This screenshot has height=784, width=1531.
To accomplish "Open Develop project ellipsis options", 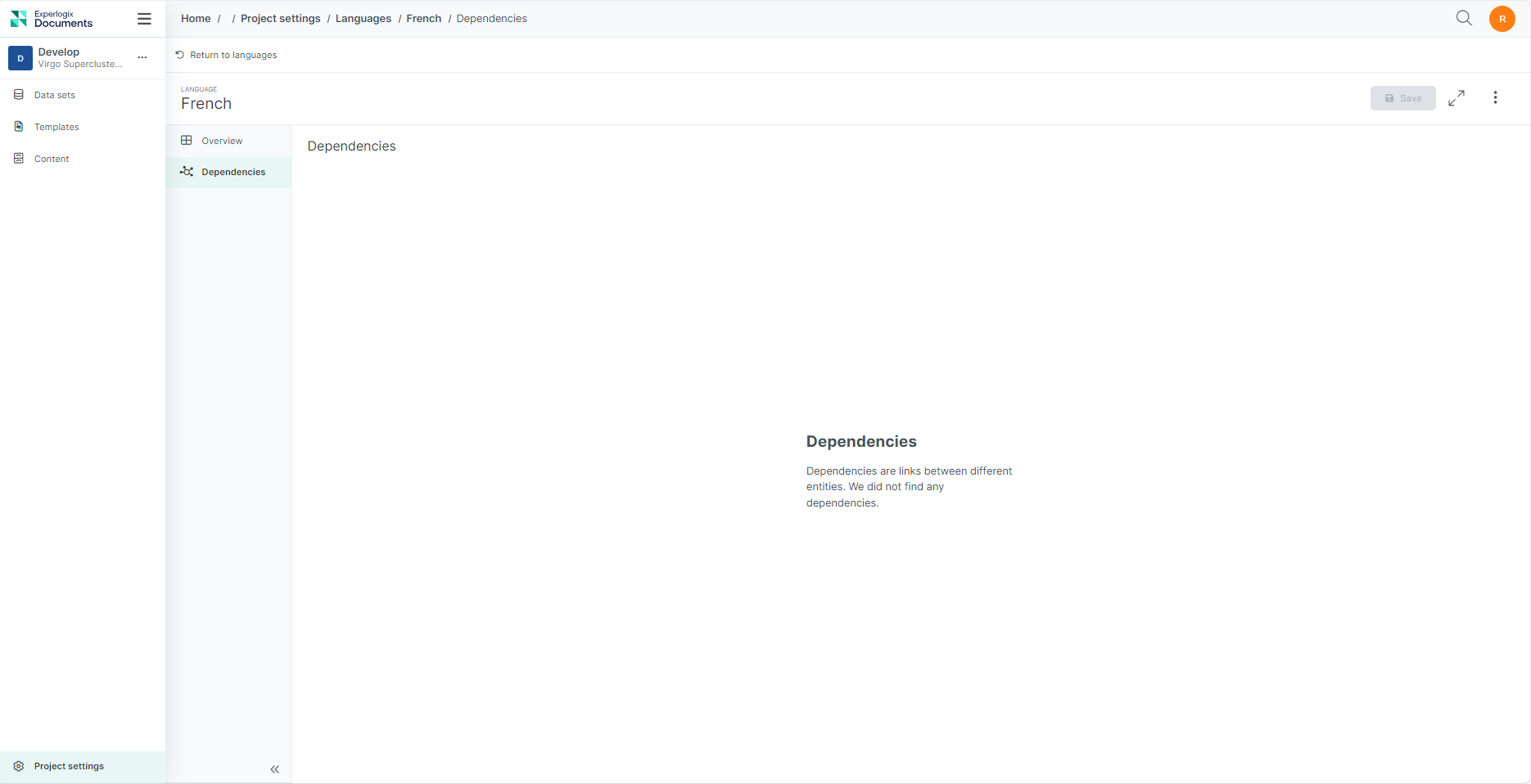I will [x=142, y=57].
